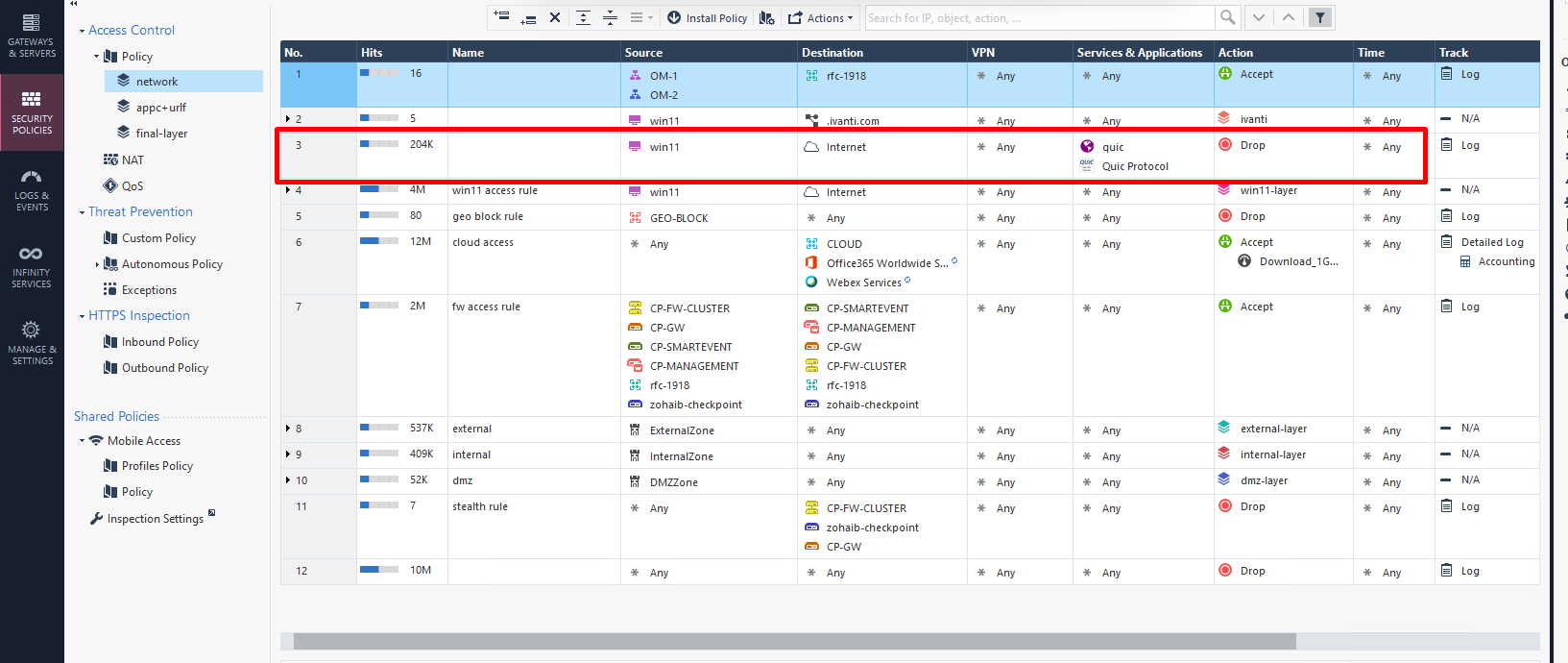The width and height of the screenshot is (1568, 663).
Task: Open Manage & Settings view
Action: (x=32, y=343)
